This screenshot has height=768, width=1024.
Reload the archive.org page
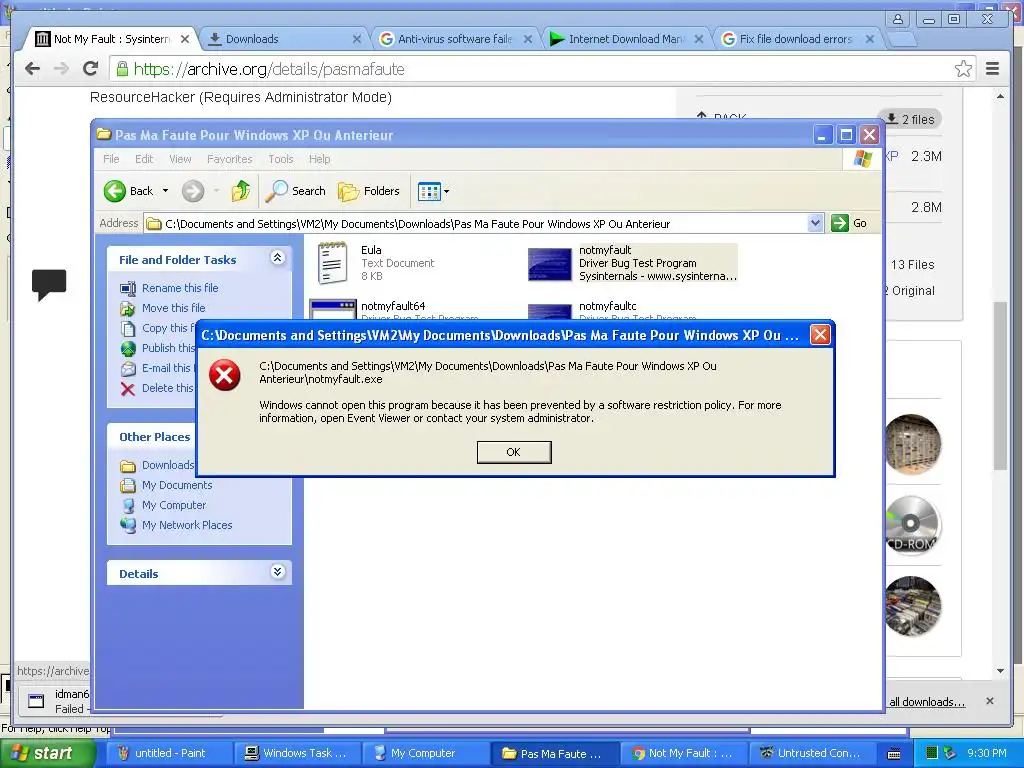pos(91,69)
